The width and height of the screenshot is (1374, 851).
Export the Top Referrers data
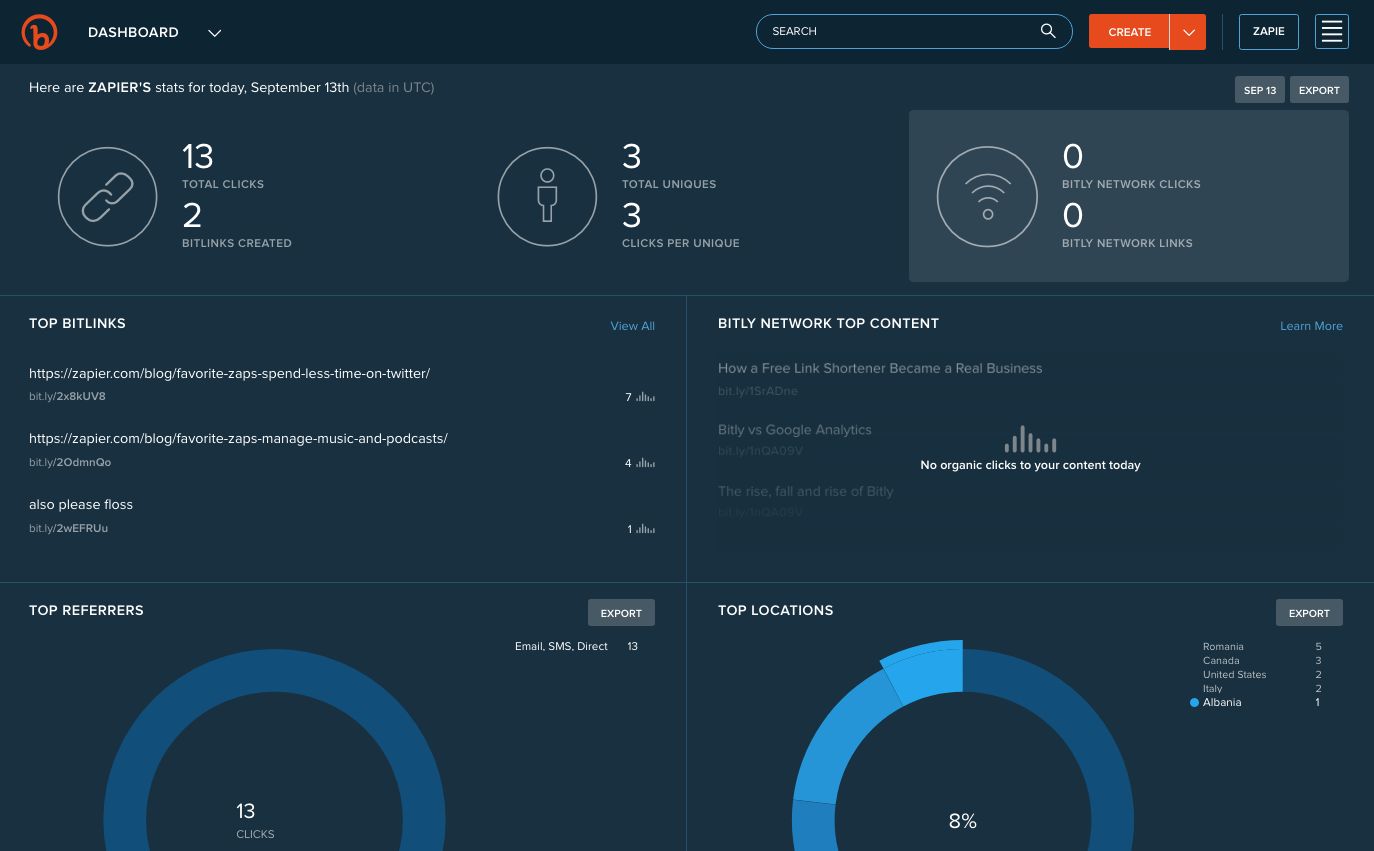click(x=621, y=613)
